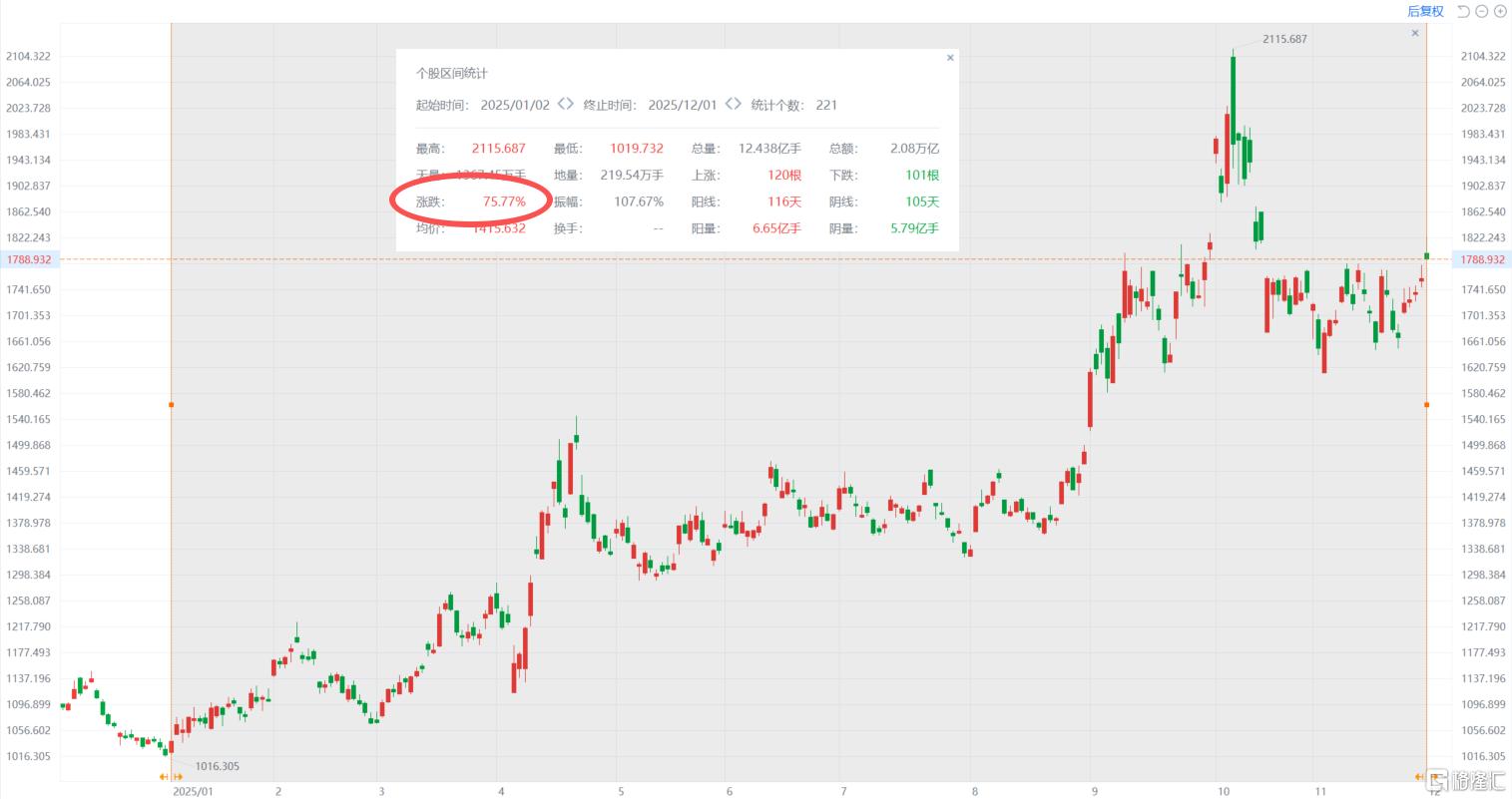Step 终止时间 back with left chevron
The height and width of the screenshot is (799, 1512).
(729, 104)
